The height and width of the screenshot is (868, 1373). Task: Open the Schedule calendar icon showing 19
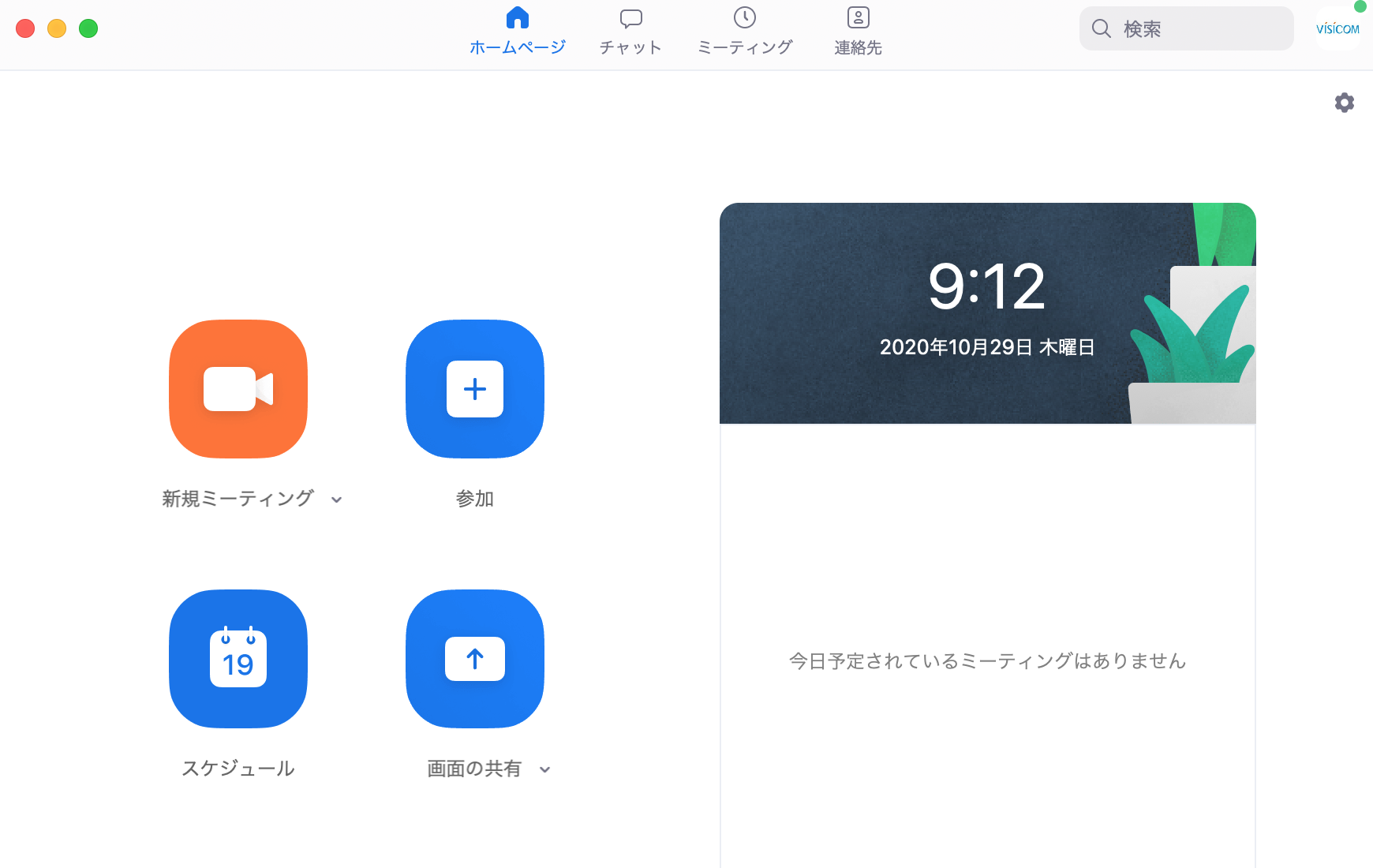pos(238,659)
